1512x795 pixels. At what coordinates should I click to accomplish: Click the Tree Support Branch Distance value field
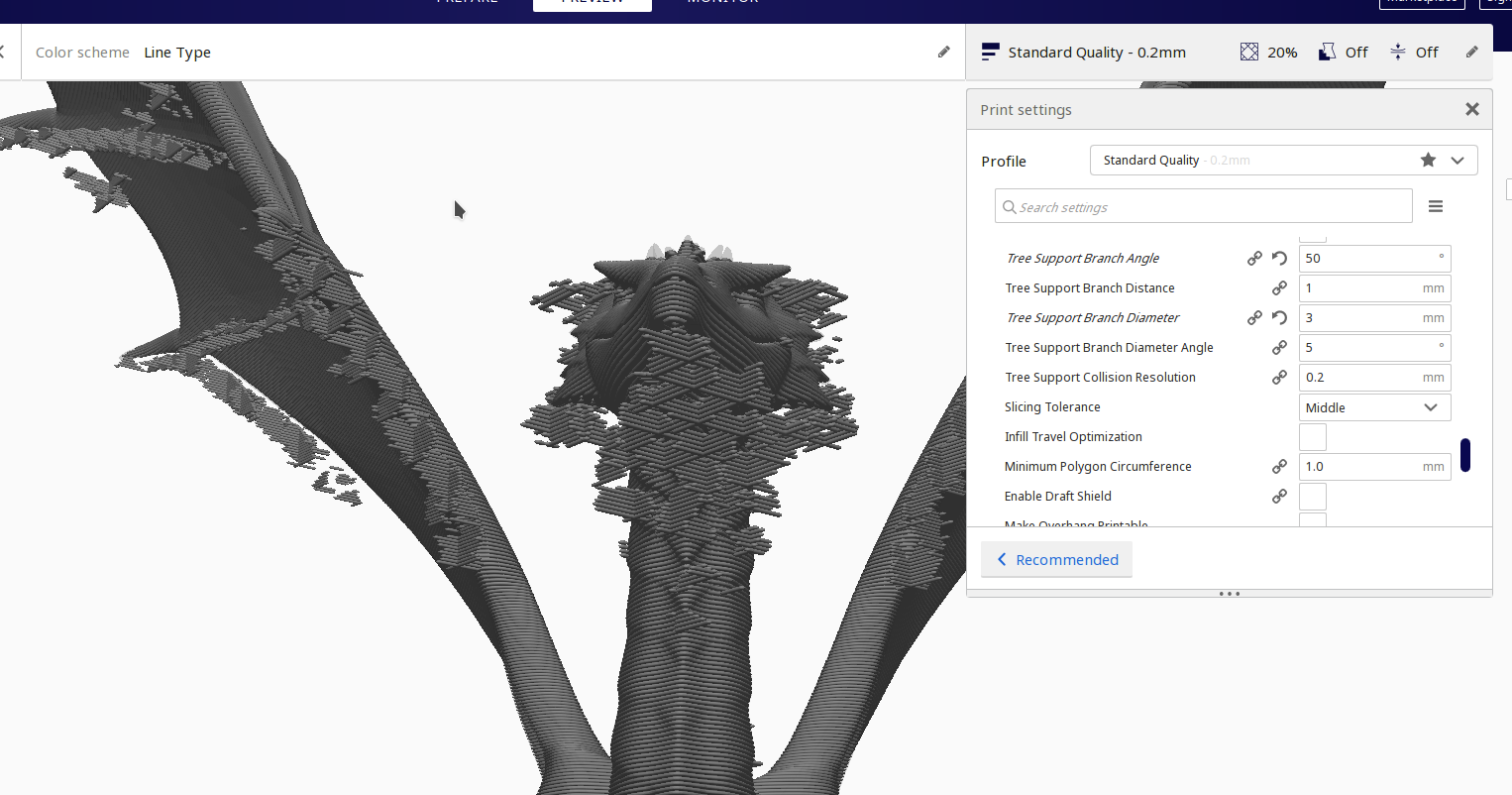tap(1374, 287)
